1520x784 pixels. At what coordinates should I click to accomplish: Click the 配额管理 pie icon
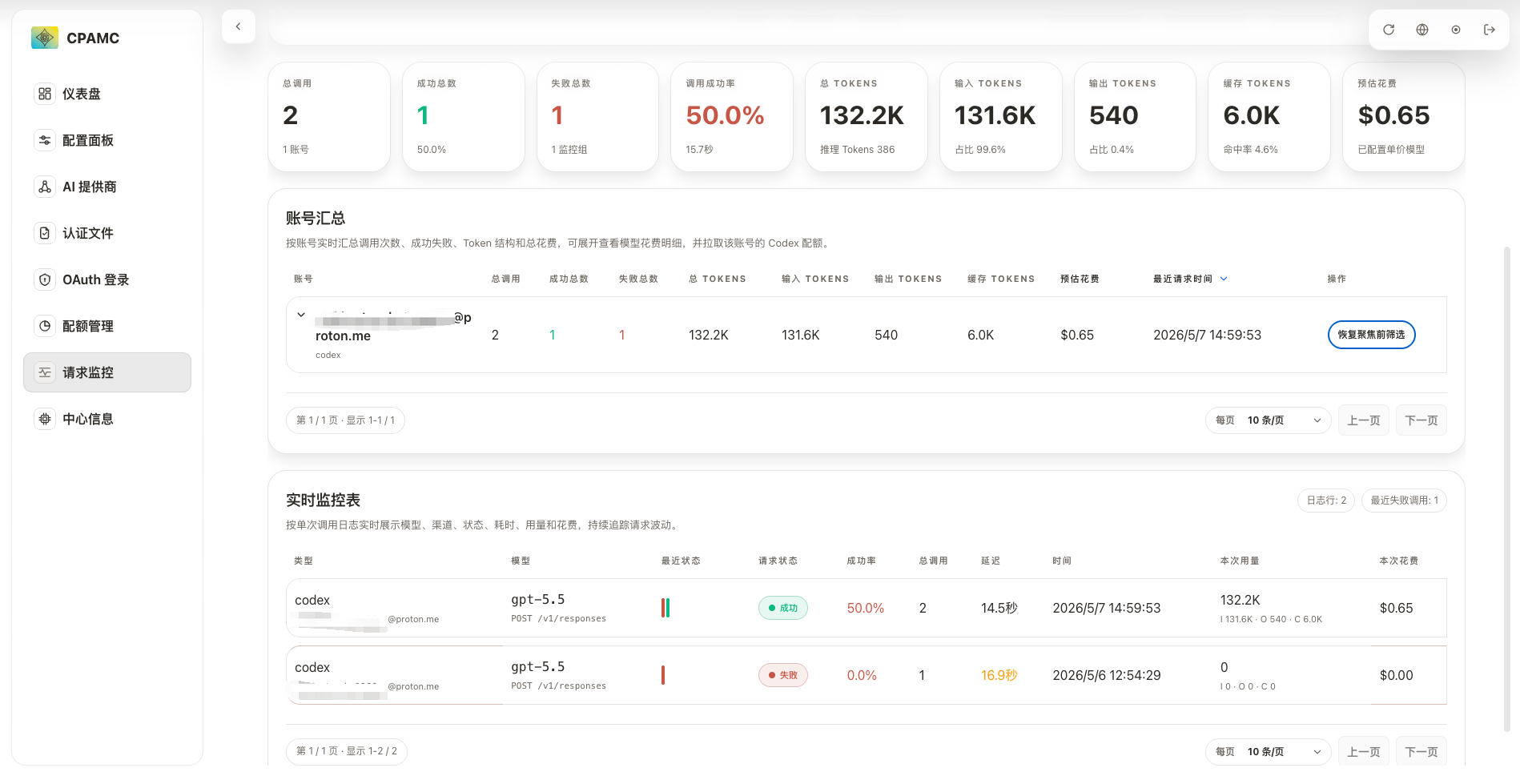(x=45, y=326)
